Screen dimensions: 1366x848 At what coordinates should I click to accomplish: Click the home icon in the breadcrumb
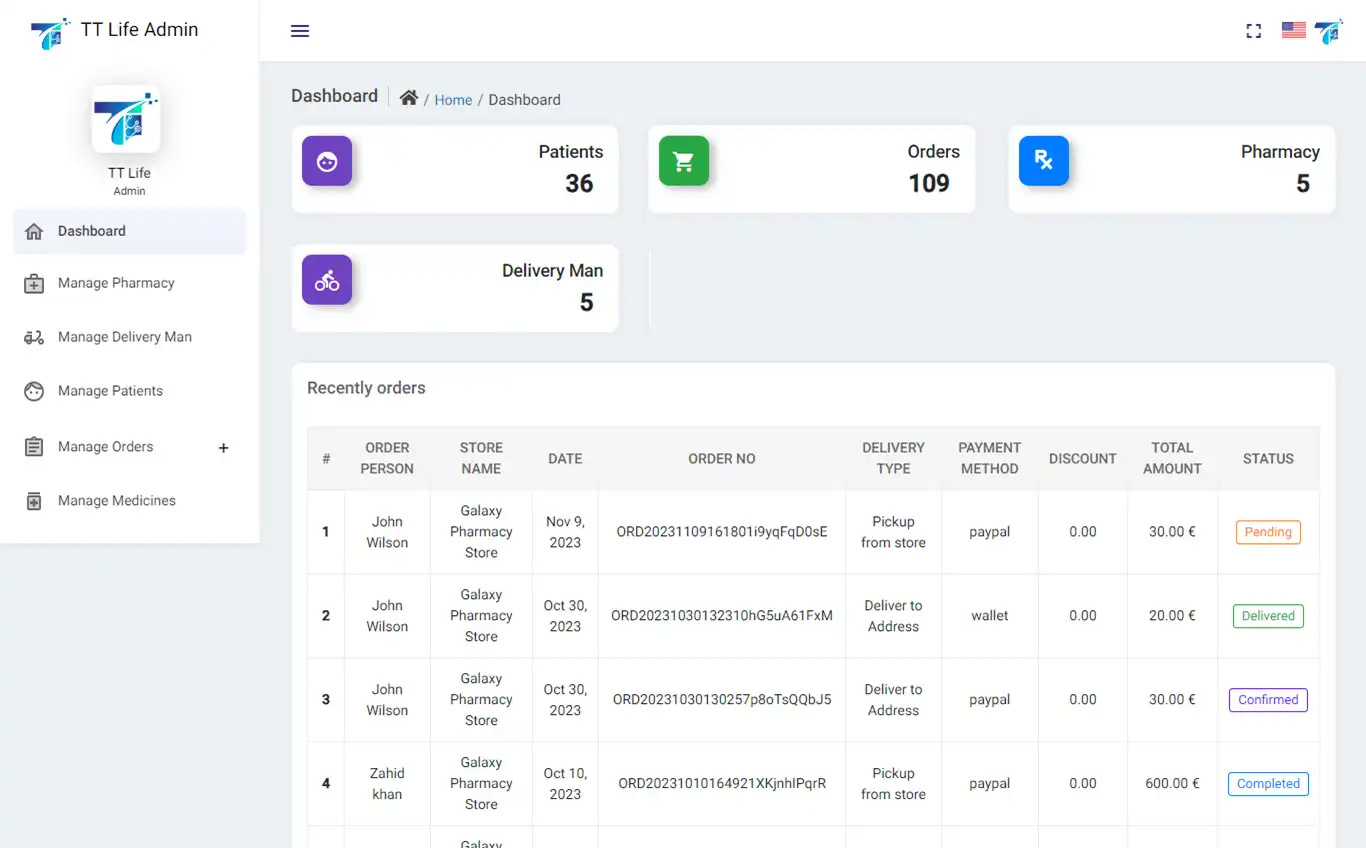click(408, 98)
